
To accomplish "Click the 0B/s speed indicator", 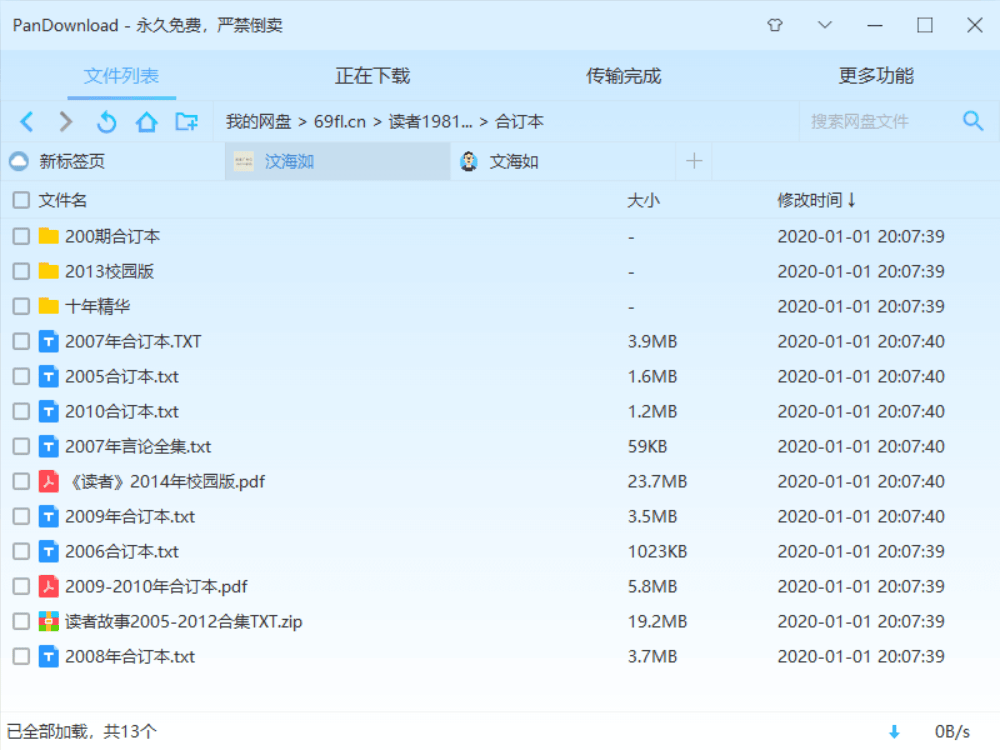I will point(952,732).
